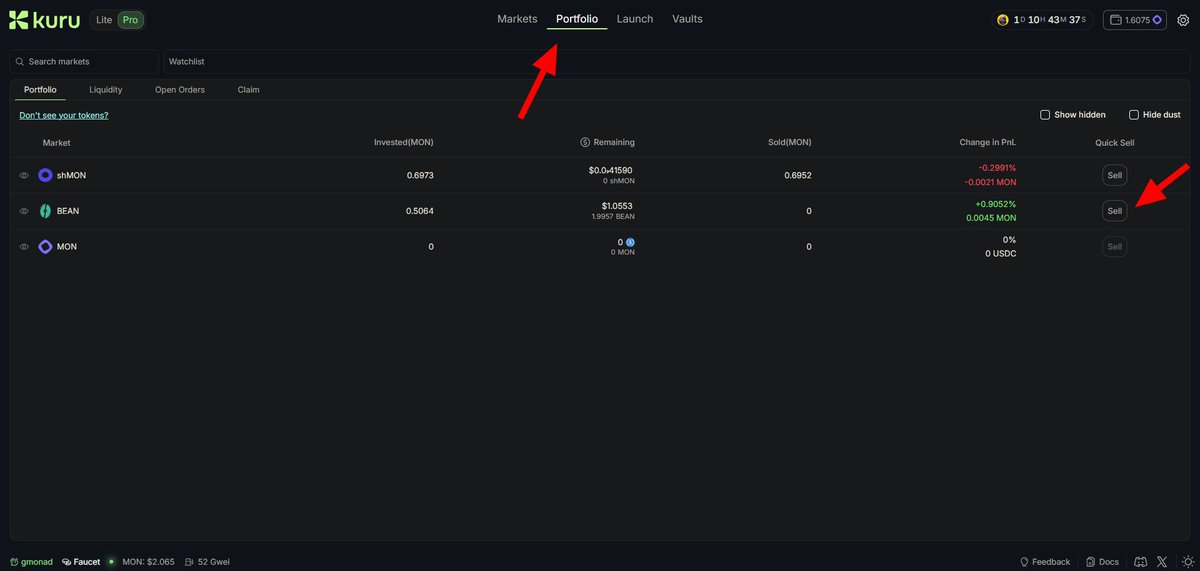
Task: Quick sell BEAN with Sell button
Action: [1115, 211]
